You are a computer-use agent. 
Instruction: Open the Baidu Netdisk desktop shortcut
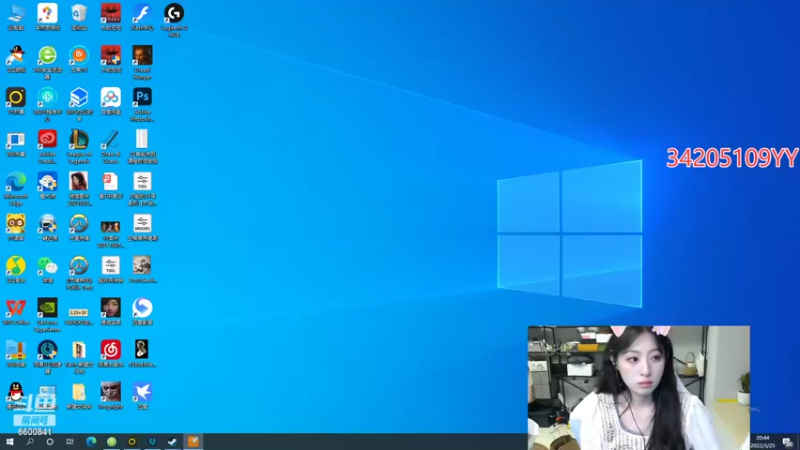tap(110, 101)
